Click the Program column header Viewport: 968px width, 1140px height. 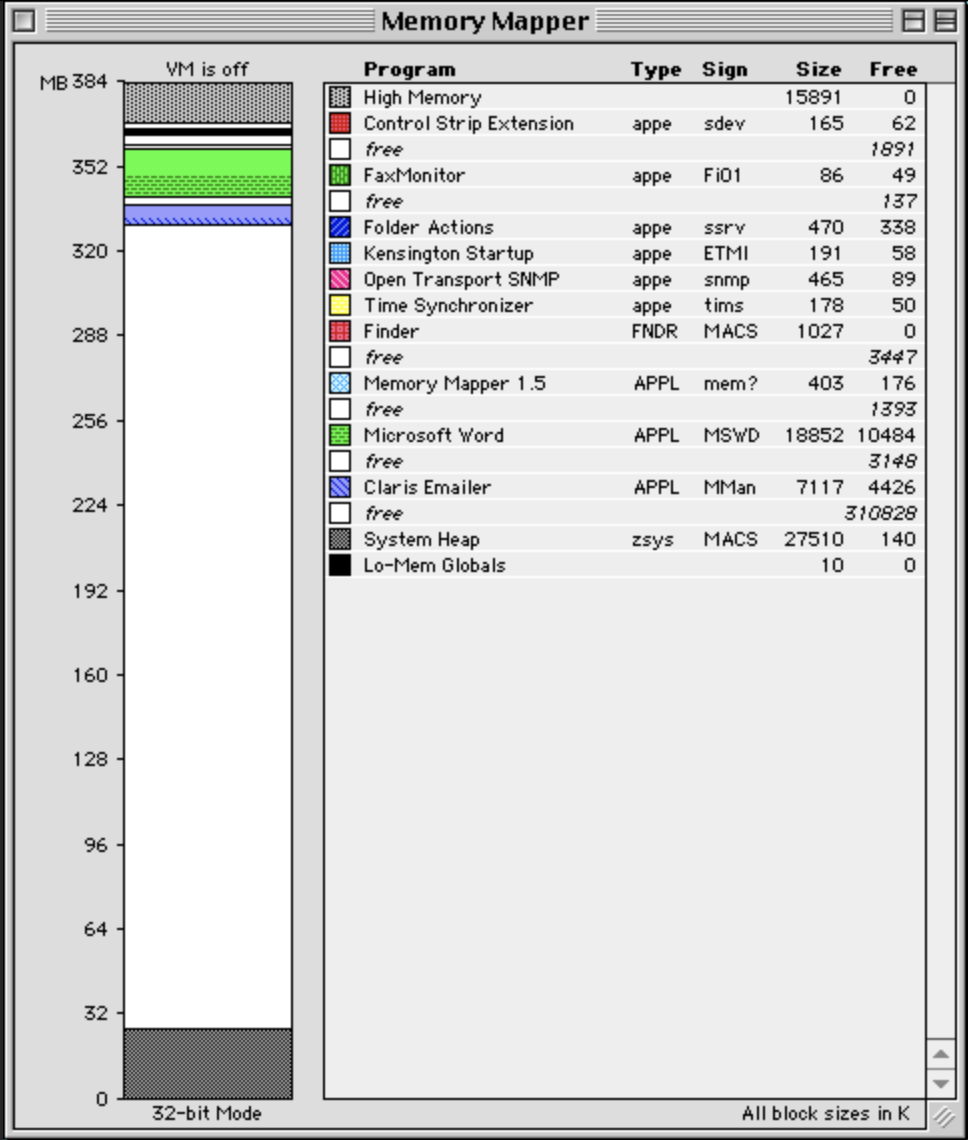(408, 70)
